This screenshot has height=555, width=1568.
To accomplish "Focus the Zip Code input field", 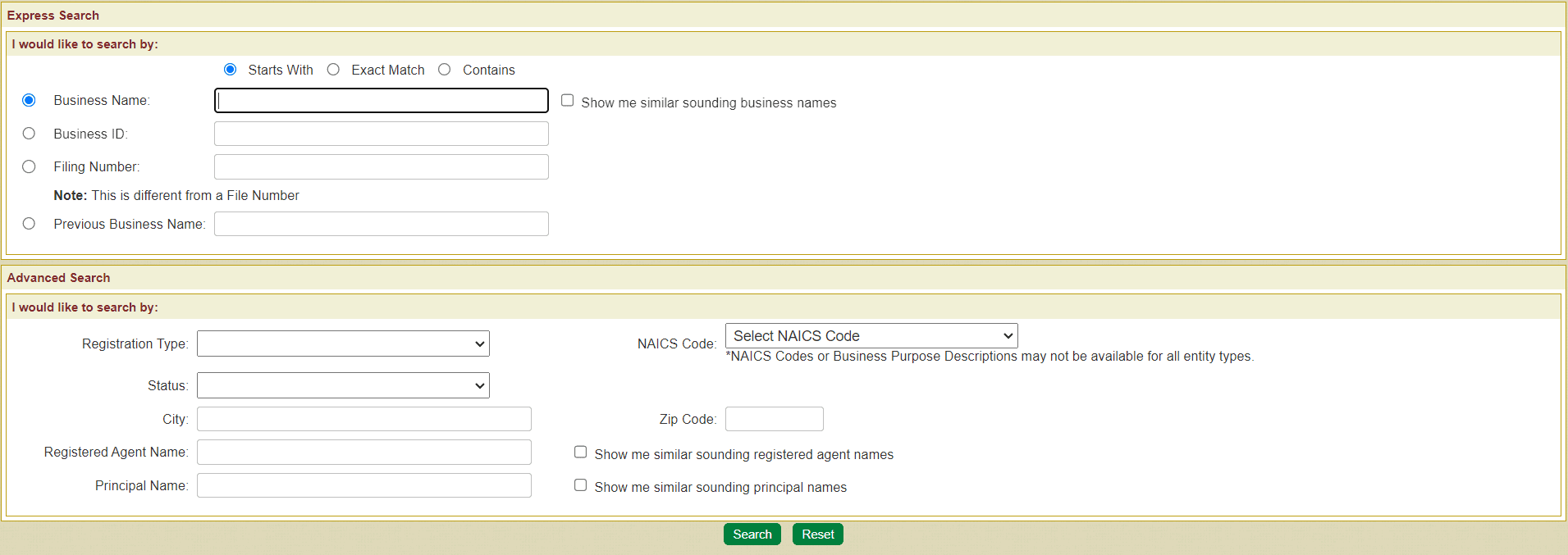I will pyautogui.click(x=774, y=419).
